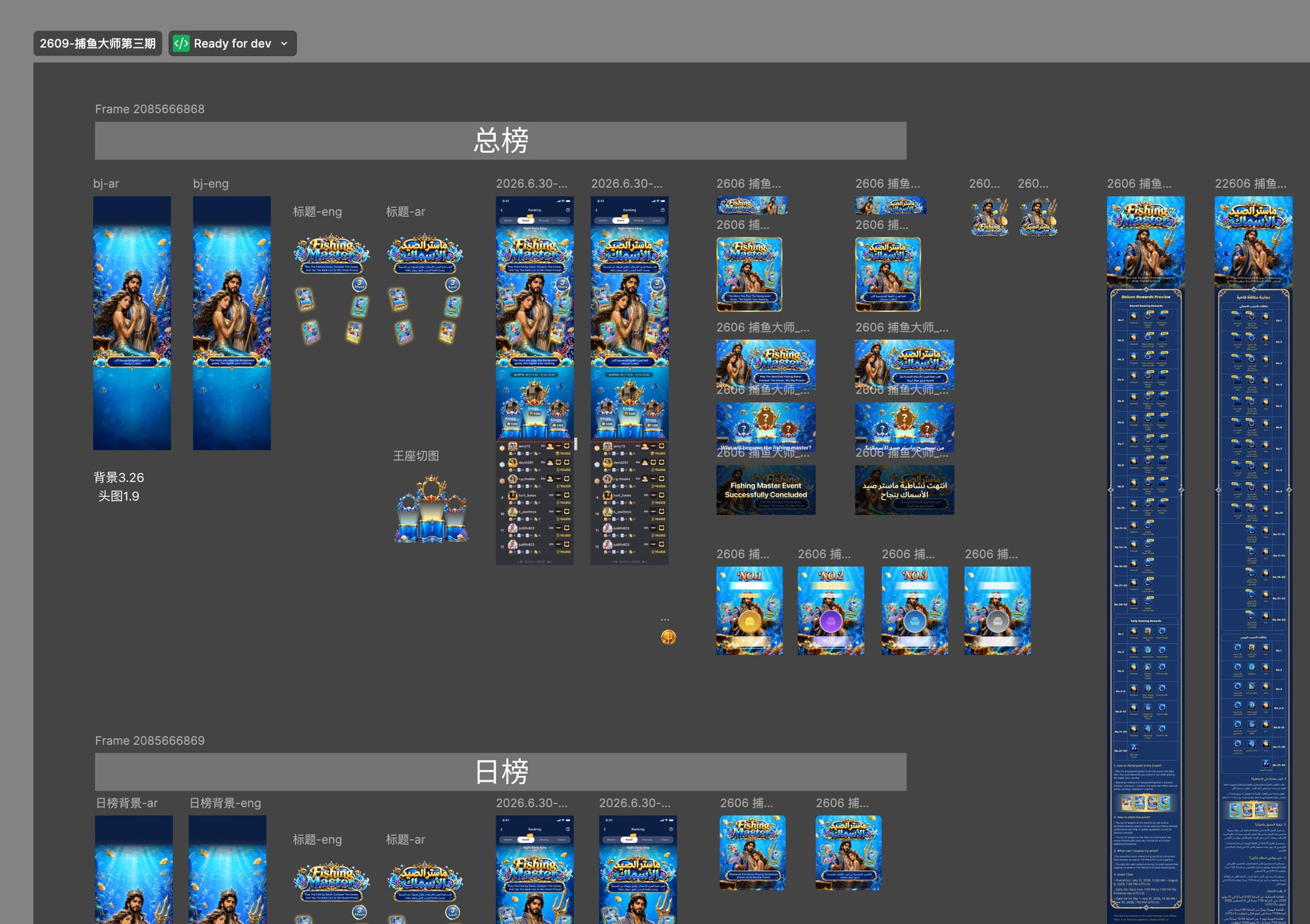Click the NO.1 ranking card thumbnail
The height and width of the screenshot is (924, 1310).
coord(749,611)
